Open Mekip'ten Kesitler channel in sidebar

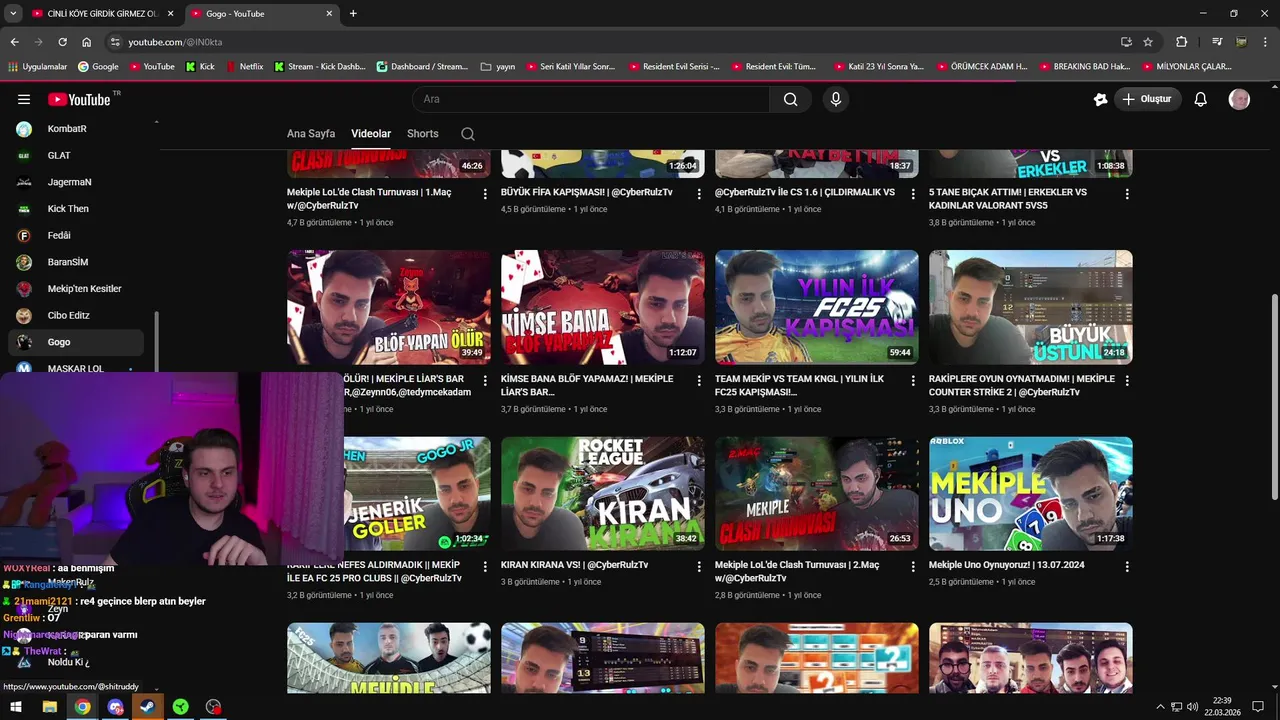(x=76, y=289)
